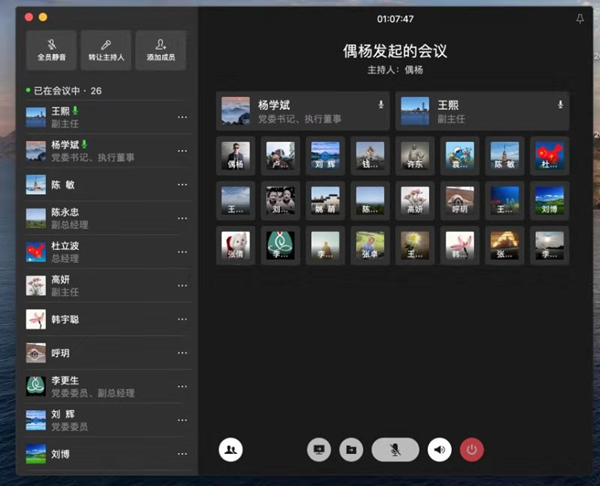Click 呼玥 avatar in the participant list

coord(36,353)
